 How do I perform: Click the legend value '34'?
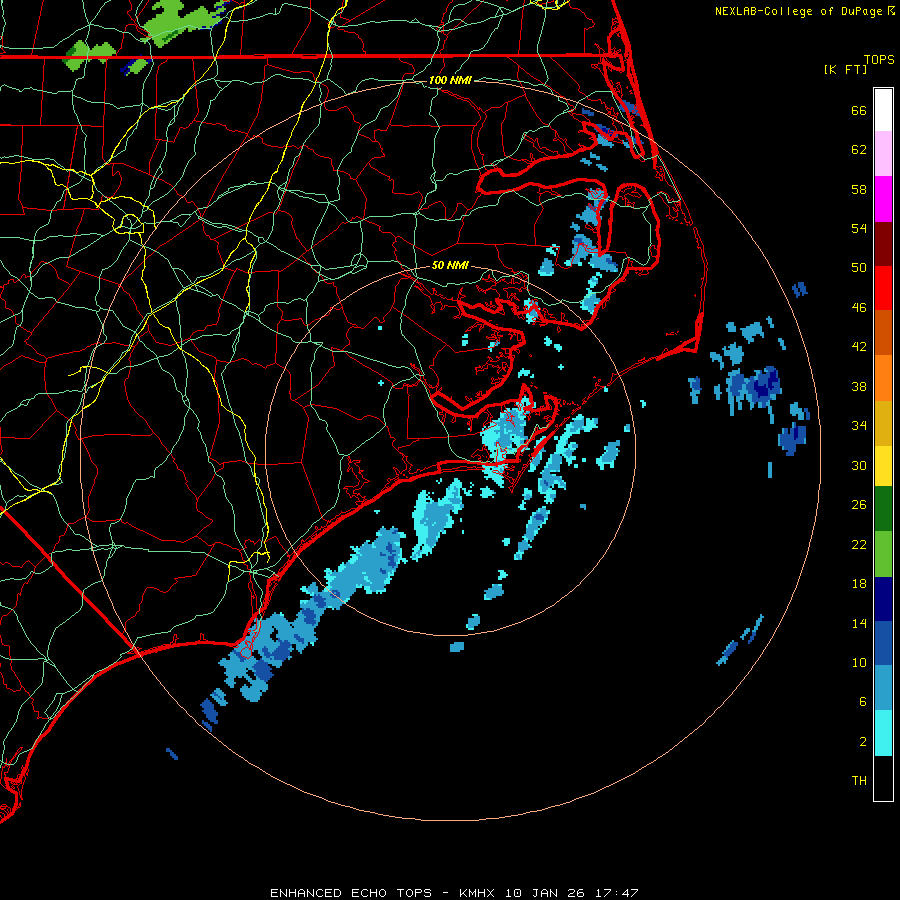859,426
